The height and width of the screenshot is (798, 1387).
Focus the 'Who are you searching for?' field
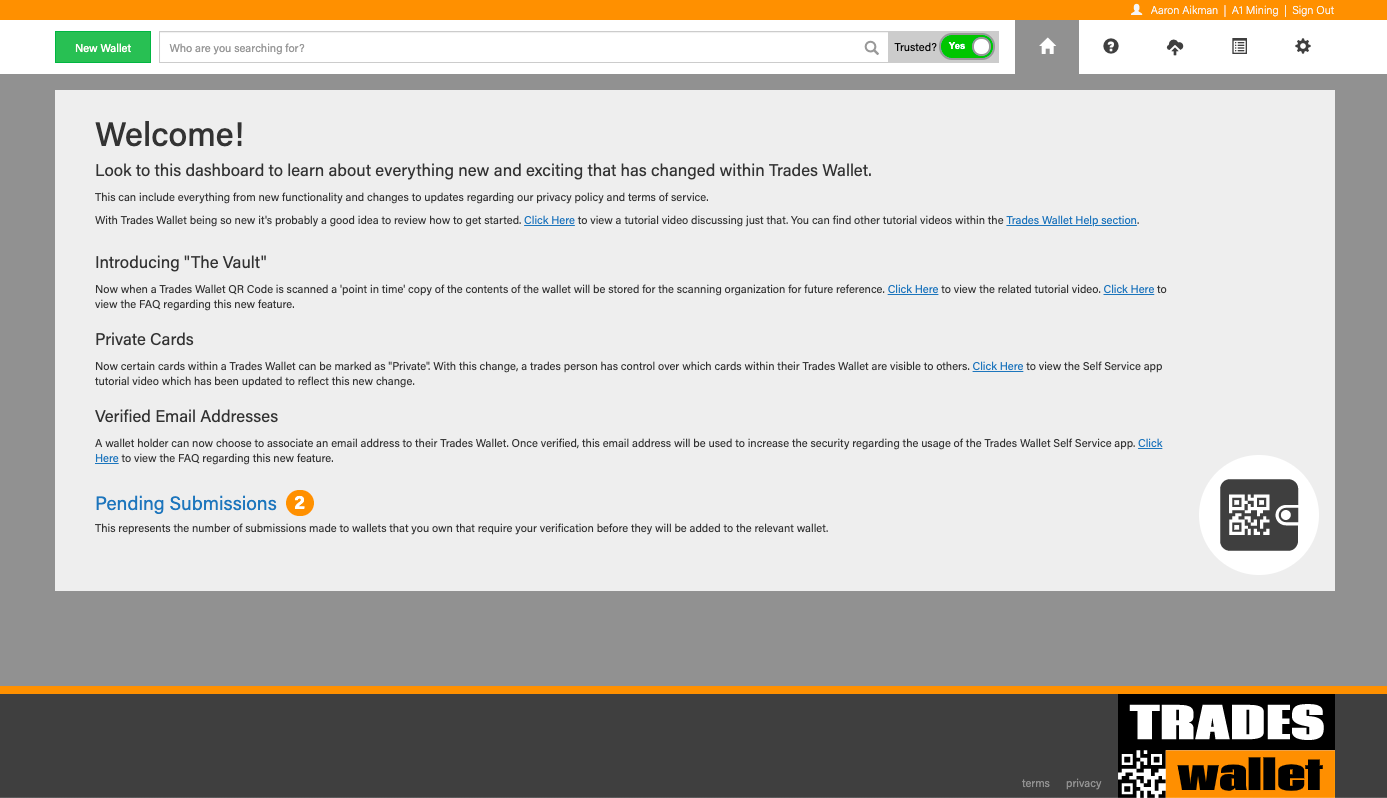pos(523,48)
